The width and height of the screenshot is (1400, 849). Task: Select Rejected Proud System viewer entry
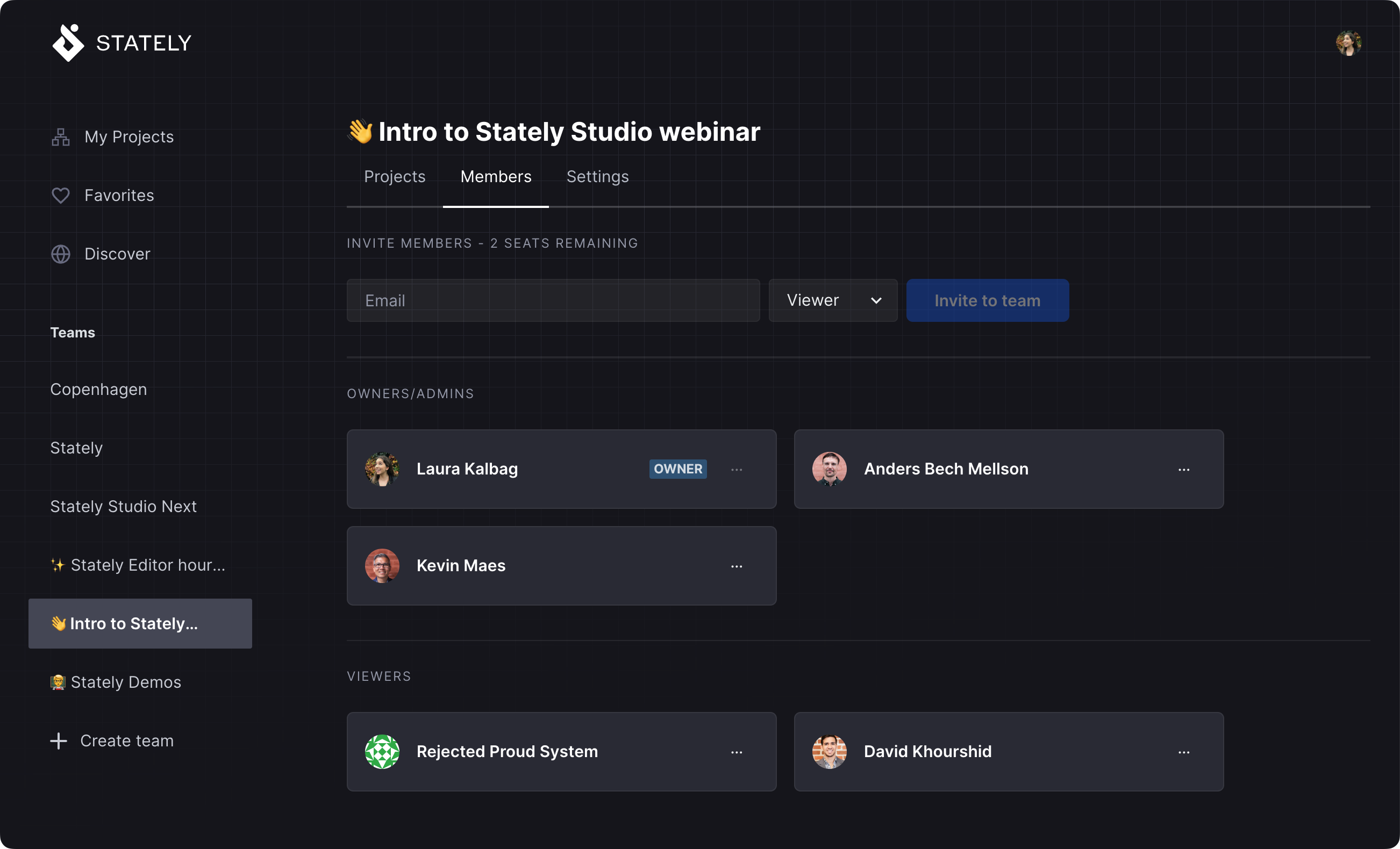coord(561,750)
